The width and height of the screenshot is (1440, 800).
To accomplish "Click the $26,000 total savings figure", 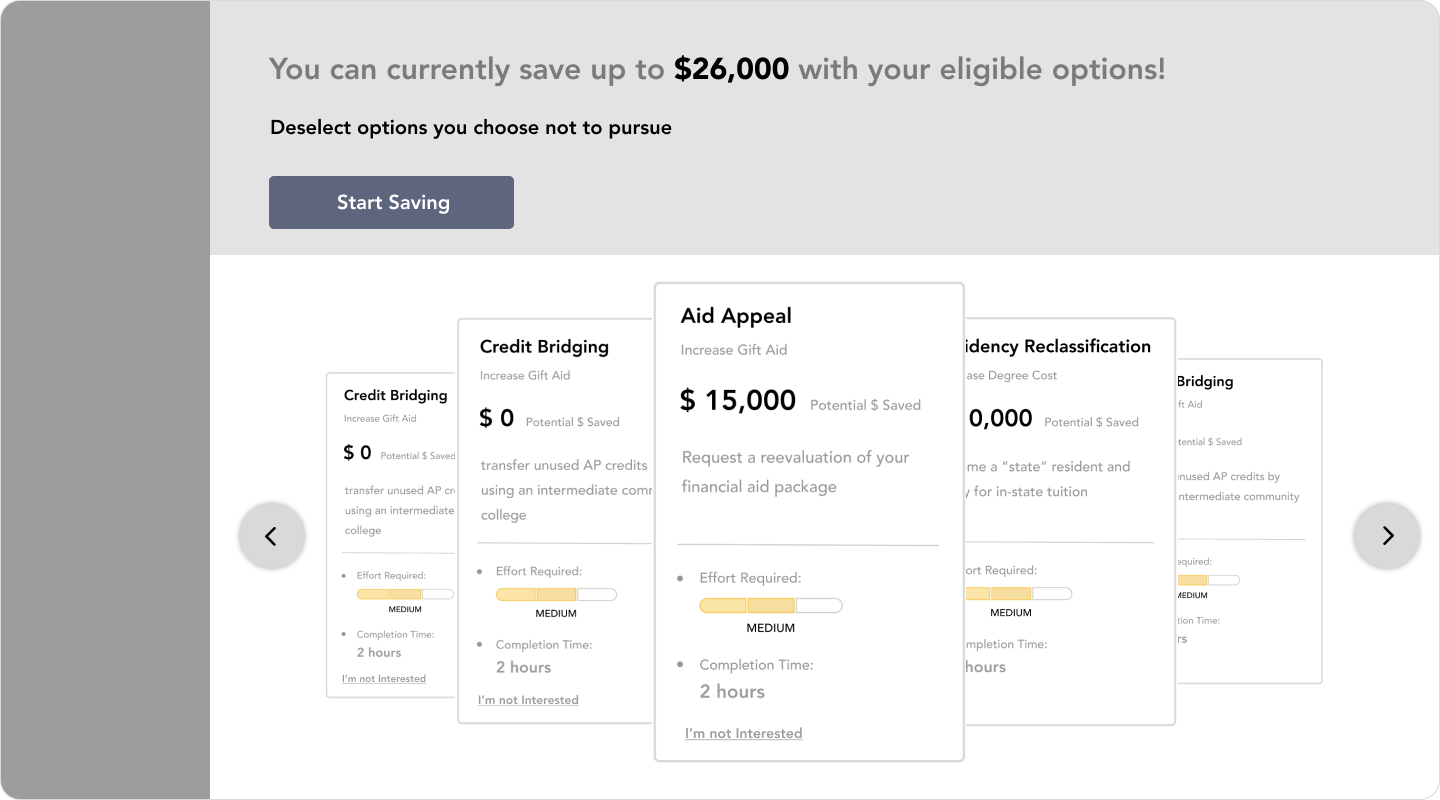I will (731, 69).
